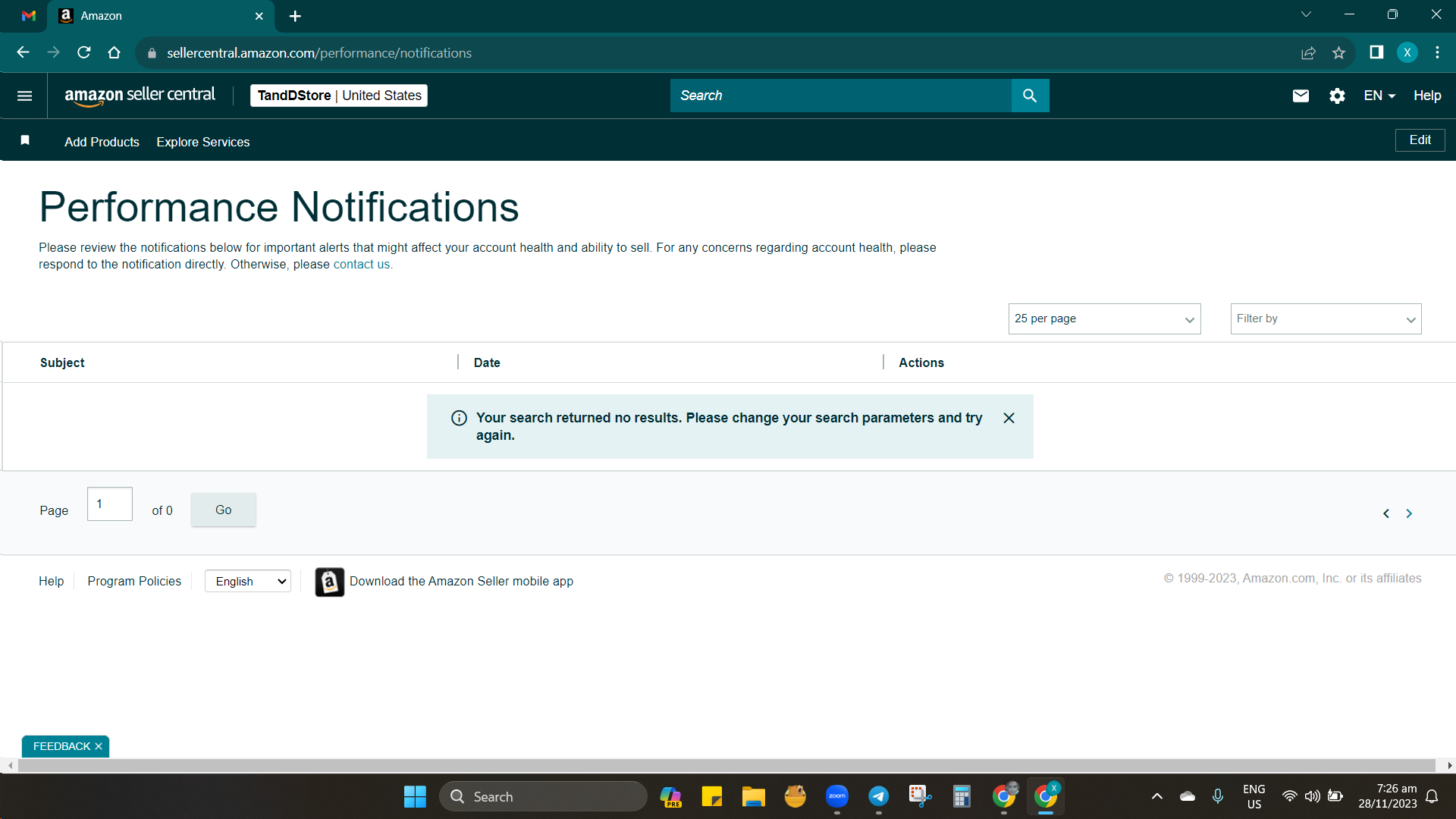Click the page number input box

point(110,504)
